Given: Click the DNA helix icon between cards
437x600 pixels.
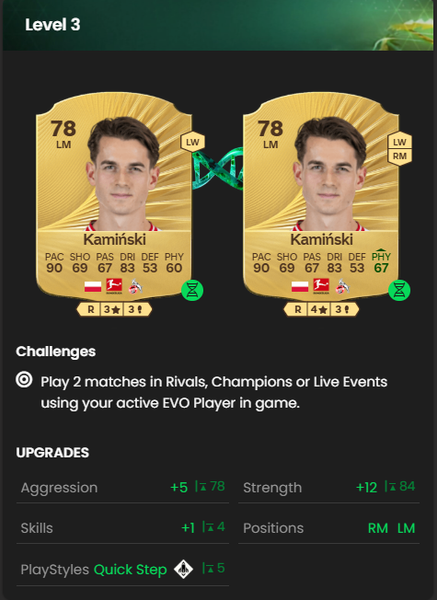Looking at the screenshot, I should pos(218,169).
